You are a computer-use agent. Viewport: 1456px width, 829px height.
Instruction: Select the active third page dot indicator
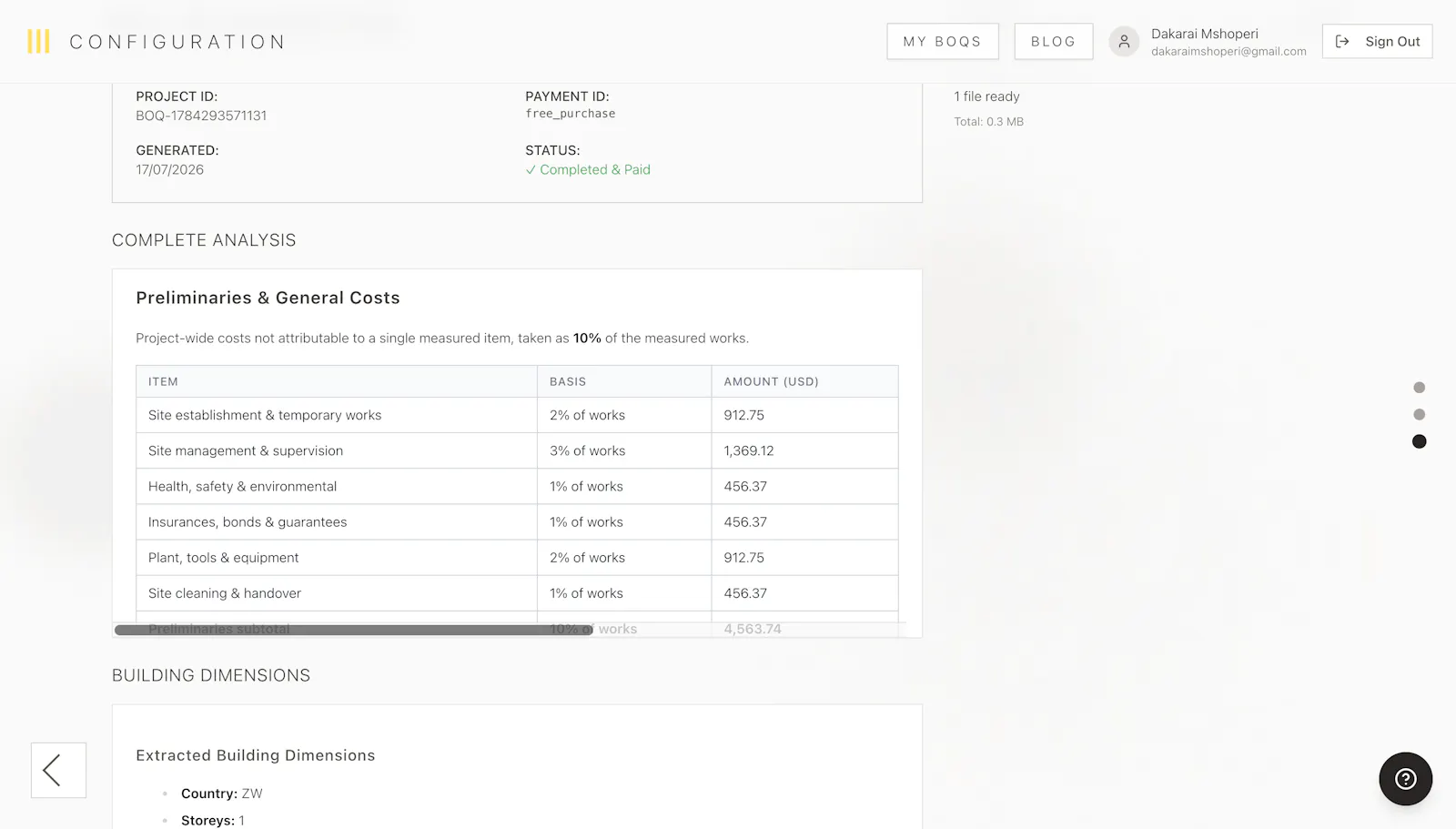pyautogui.click(x=1420, y=441)
